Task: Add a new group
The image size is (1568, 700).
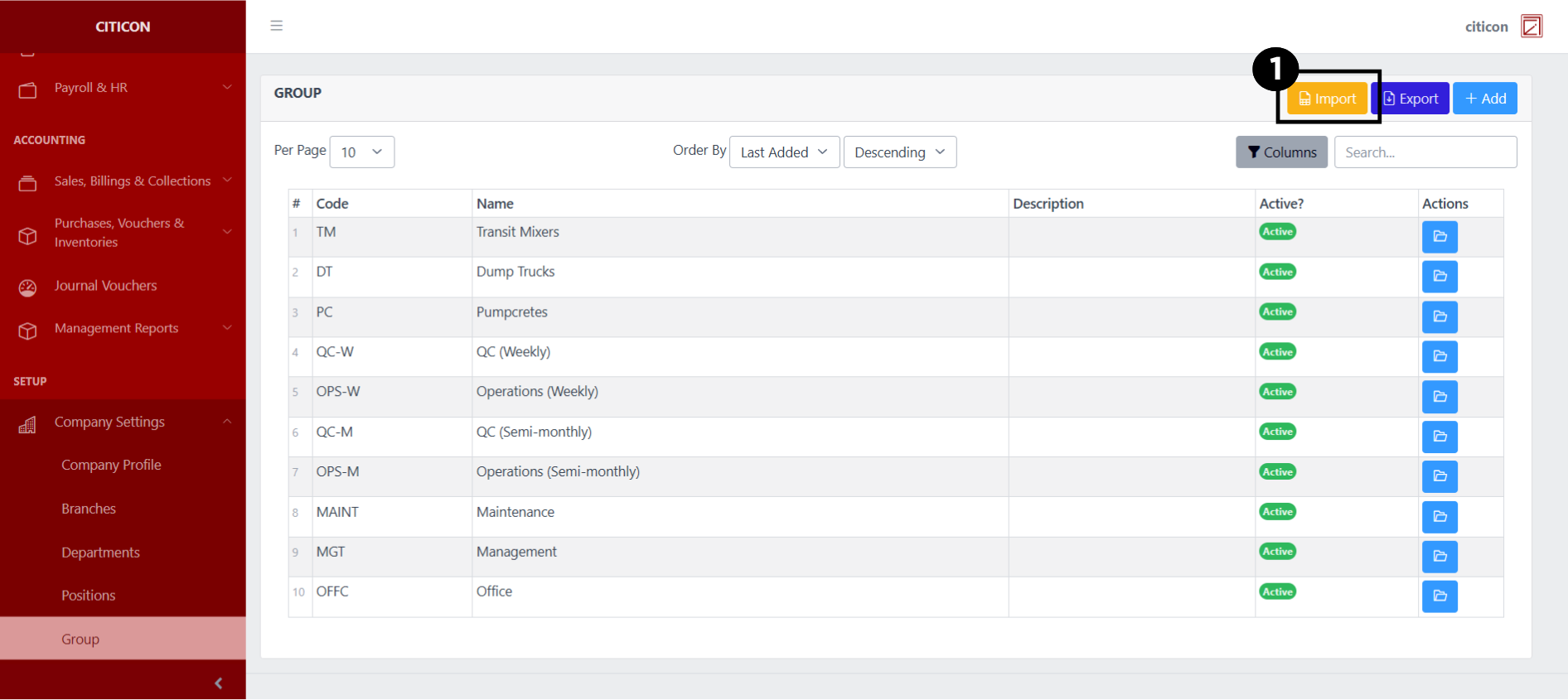Action: (x=1484, y=99)
